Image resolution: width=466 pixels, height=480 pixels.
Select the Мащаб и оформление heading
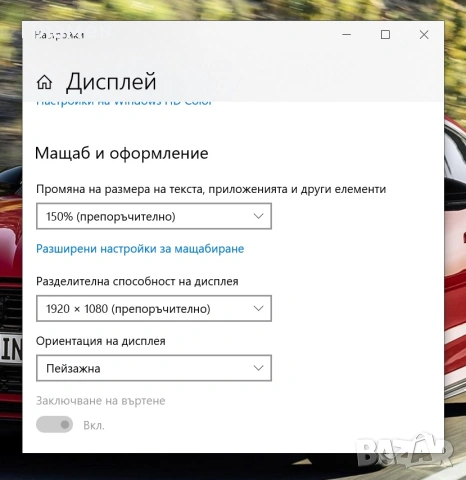pos(122,153)
